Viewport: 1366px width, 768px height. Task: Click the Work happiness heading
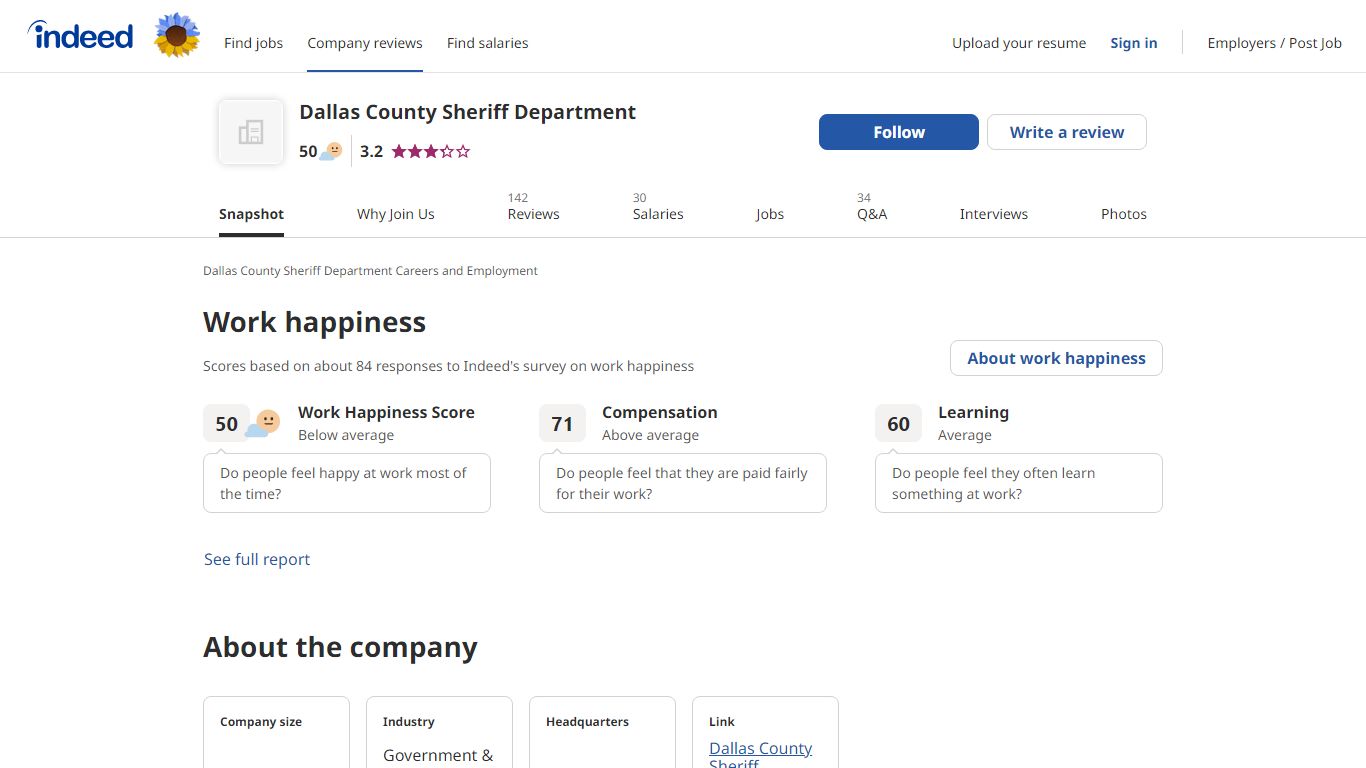tap(315, 322)
